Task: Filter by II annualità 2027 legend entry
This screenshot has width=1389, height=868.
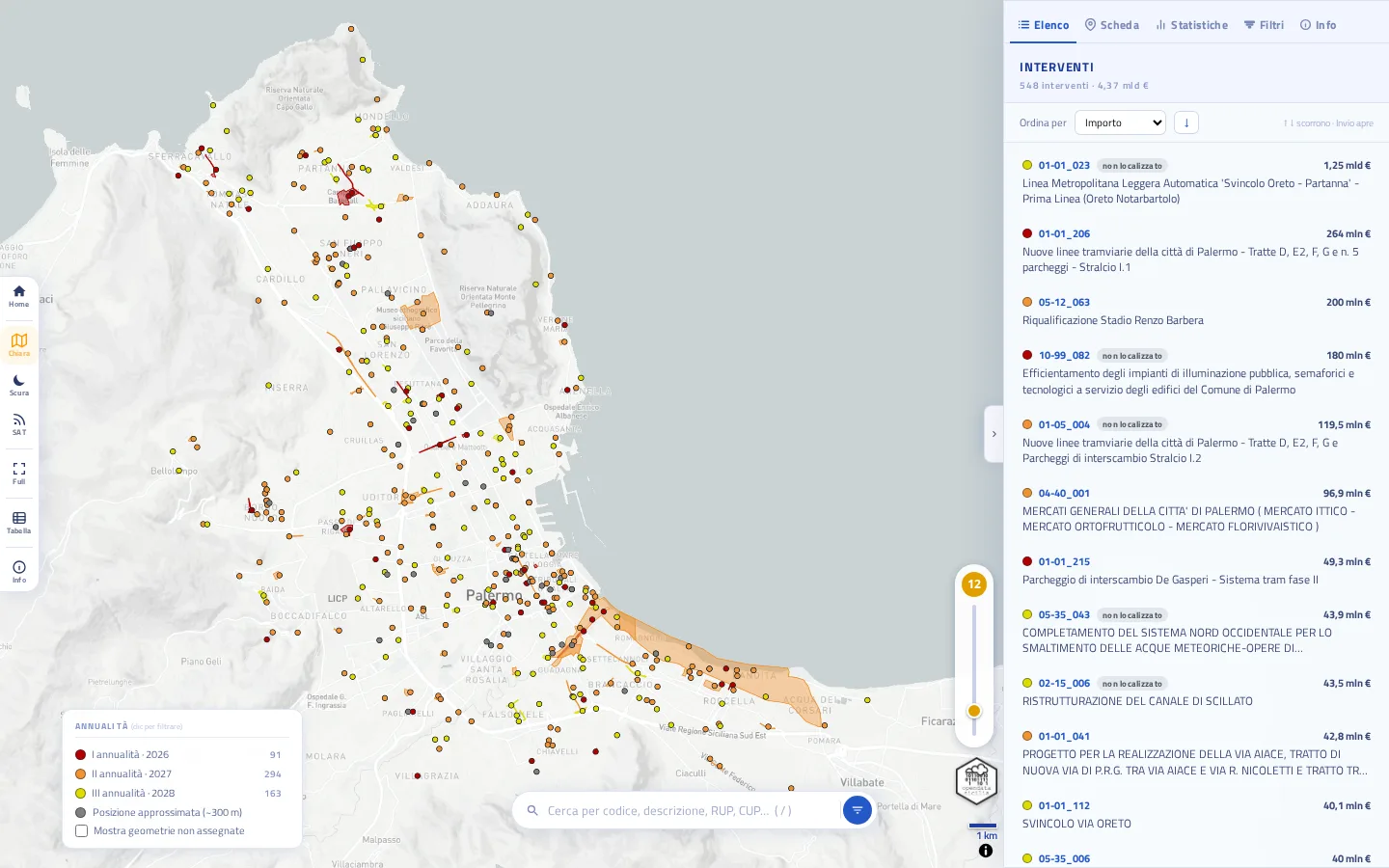Action: point(178,773)
